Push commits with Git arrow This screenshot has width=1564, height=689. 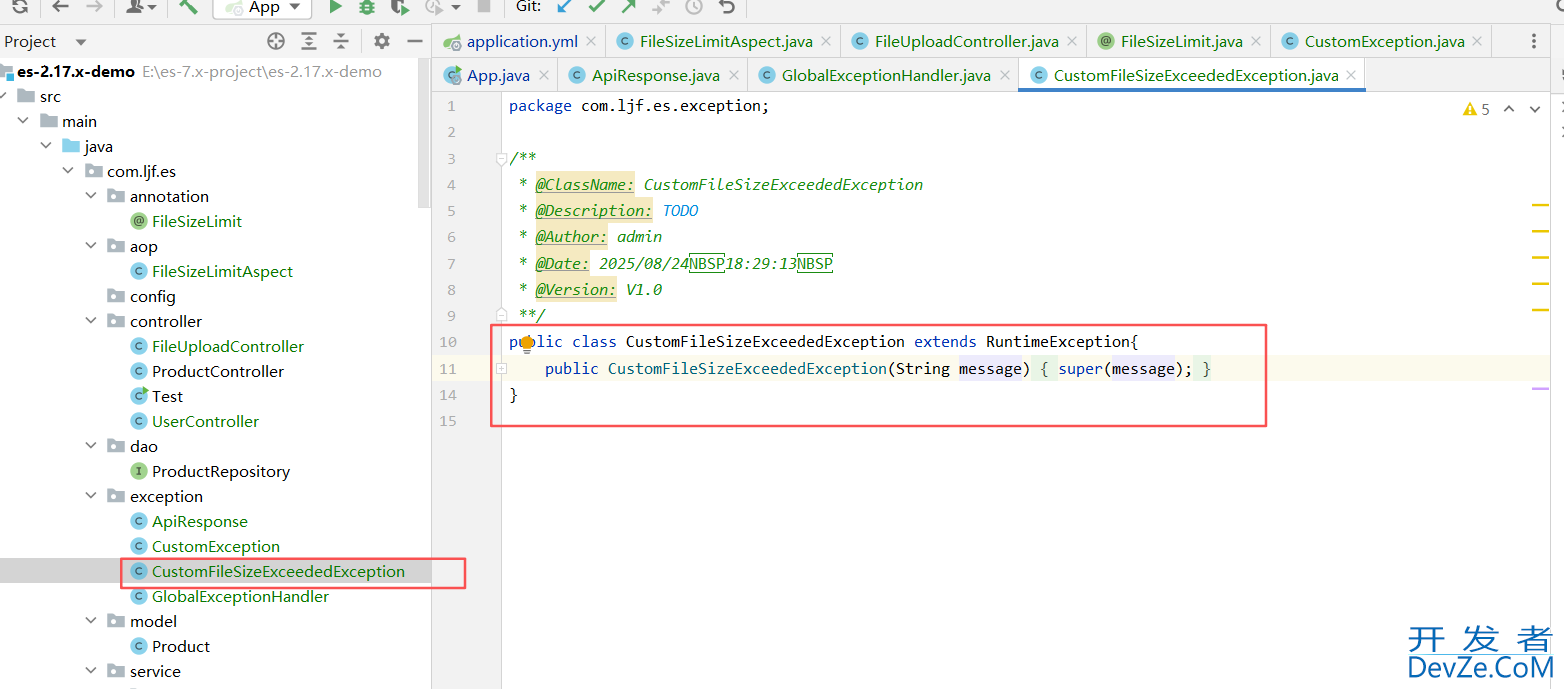coord(628,6)
